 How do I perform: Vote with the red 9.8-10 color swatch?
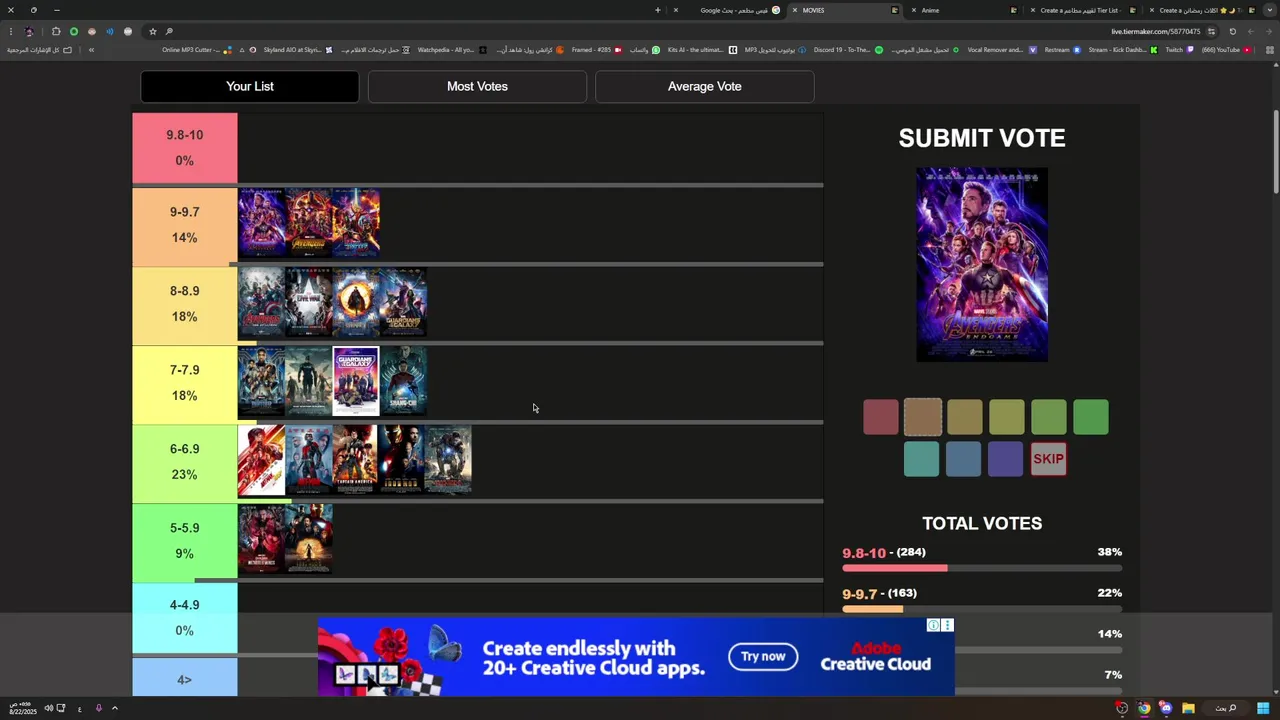(881, 417)
